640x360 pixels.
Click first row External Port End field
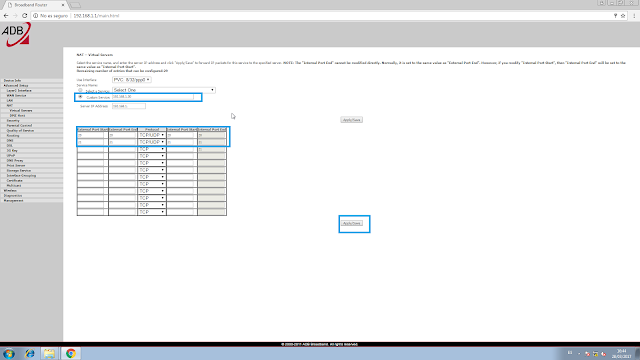[122, 135]
